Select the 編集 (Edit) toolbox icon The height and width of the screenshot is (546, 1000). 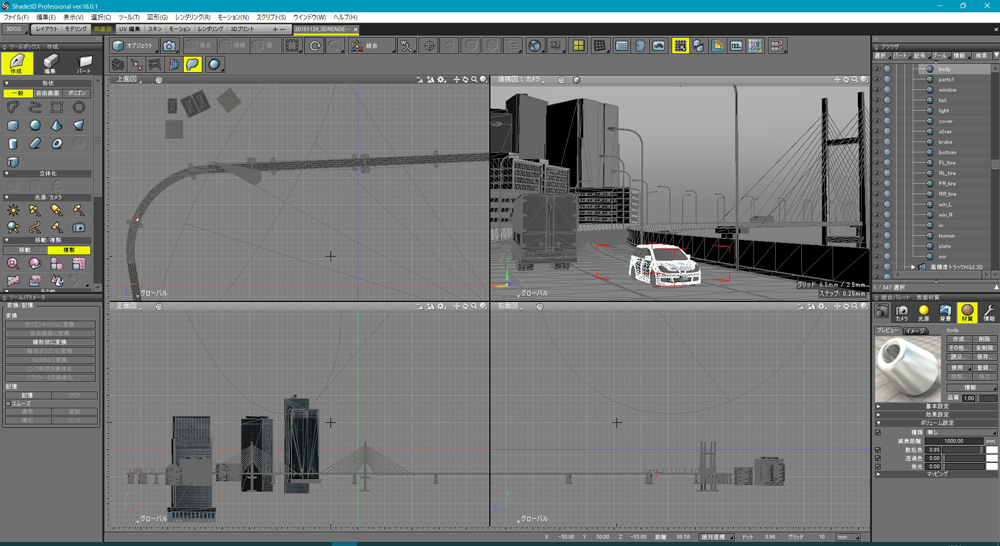[x=50, y=63]
